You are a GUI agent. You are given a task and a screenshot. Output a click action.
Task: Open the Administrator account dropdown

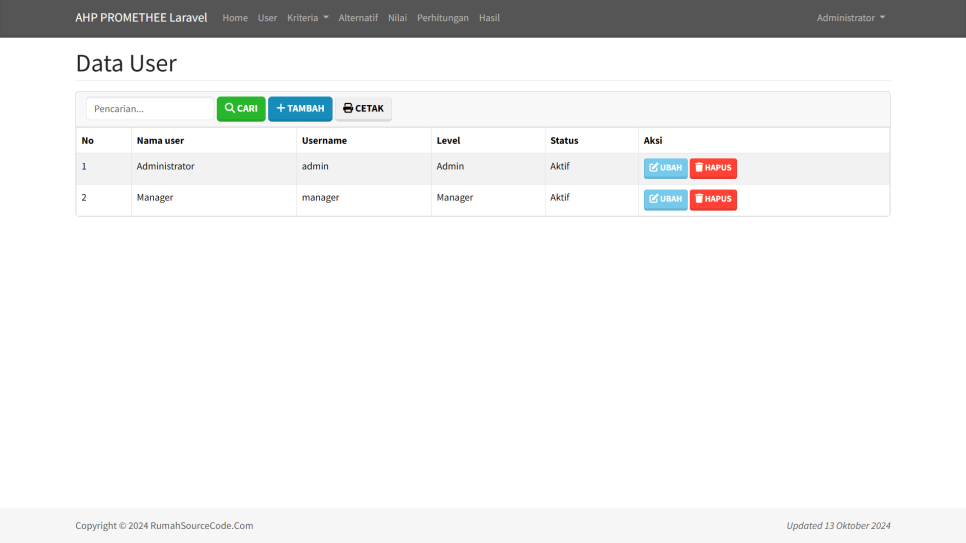click(x=851, y=18)
